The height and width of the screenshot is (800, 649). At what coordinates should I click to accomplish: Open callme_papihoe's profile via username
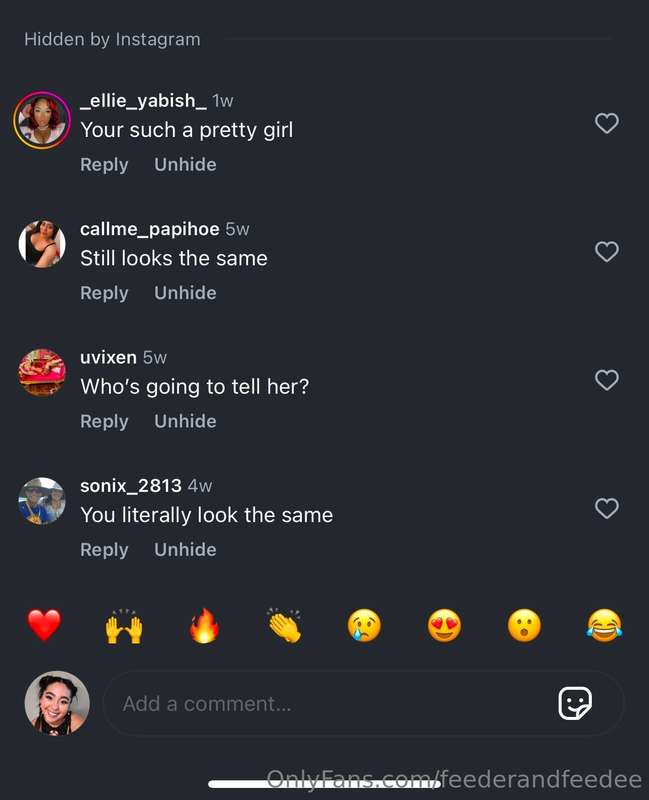point(149,229)
